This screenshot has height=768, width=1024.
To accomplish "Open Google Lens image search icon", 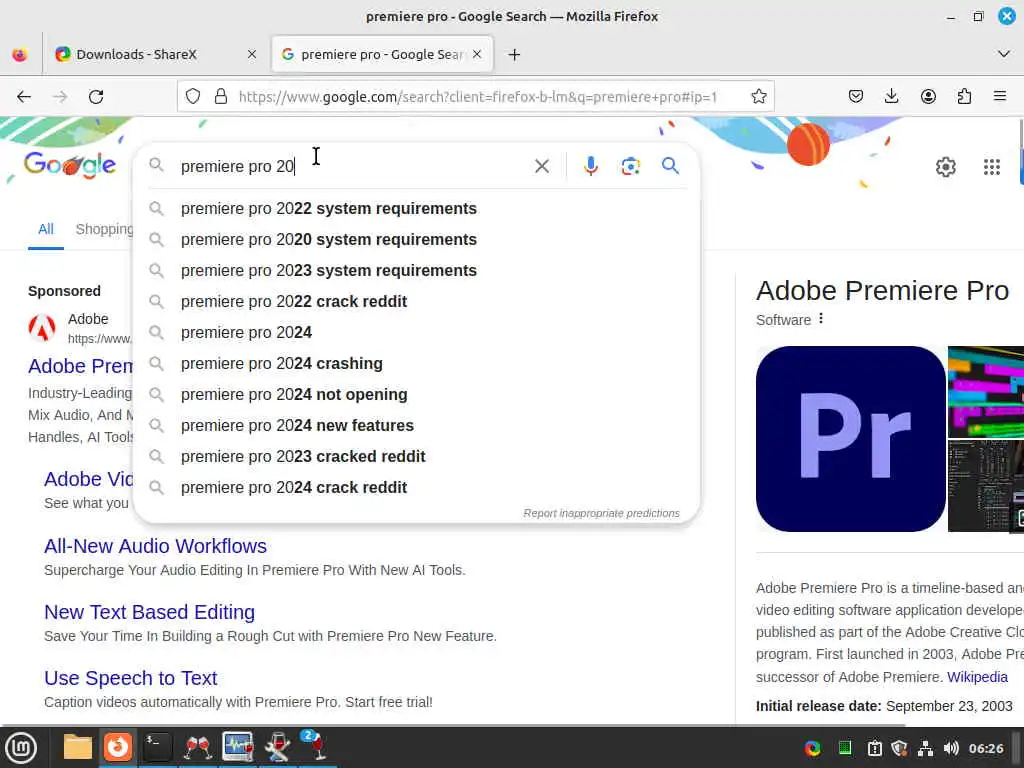I will click(x=630, y=166).
